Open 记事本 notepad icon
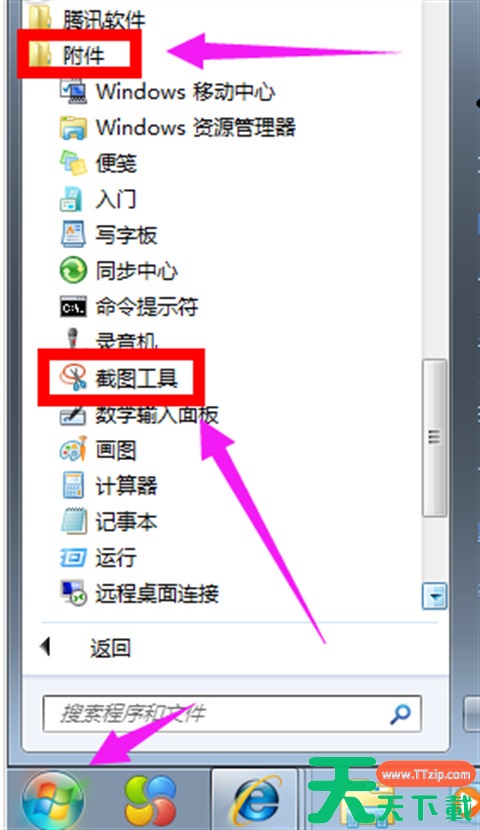The image size is (480, 830). (73, 521)
